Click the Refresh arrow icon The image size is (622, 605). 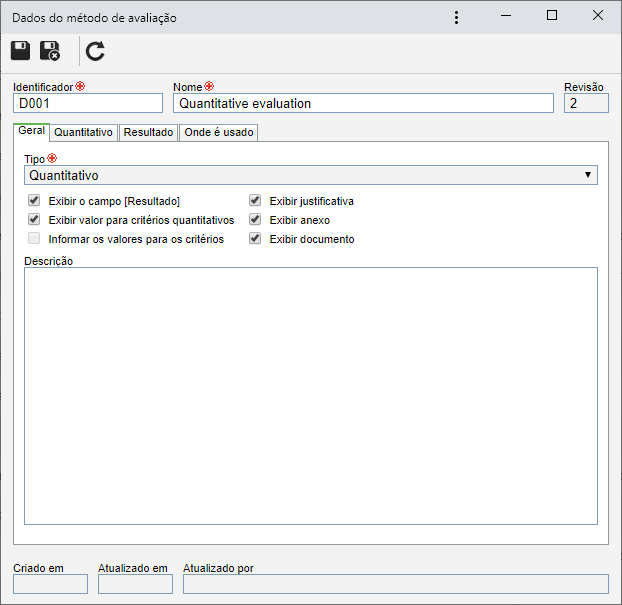tap(95, 51)
